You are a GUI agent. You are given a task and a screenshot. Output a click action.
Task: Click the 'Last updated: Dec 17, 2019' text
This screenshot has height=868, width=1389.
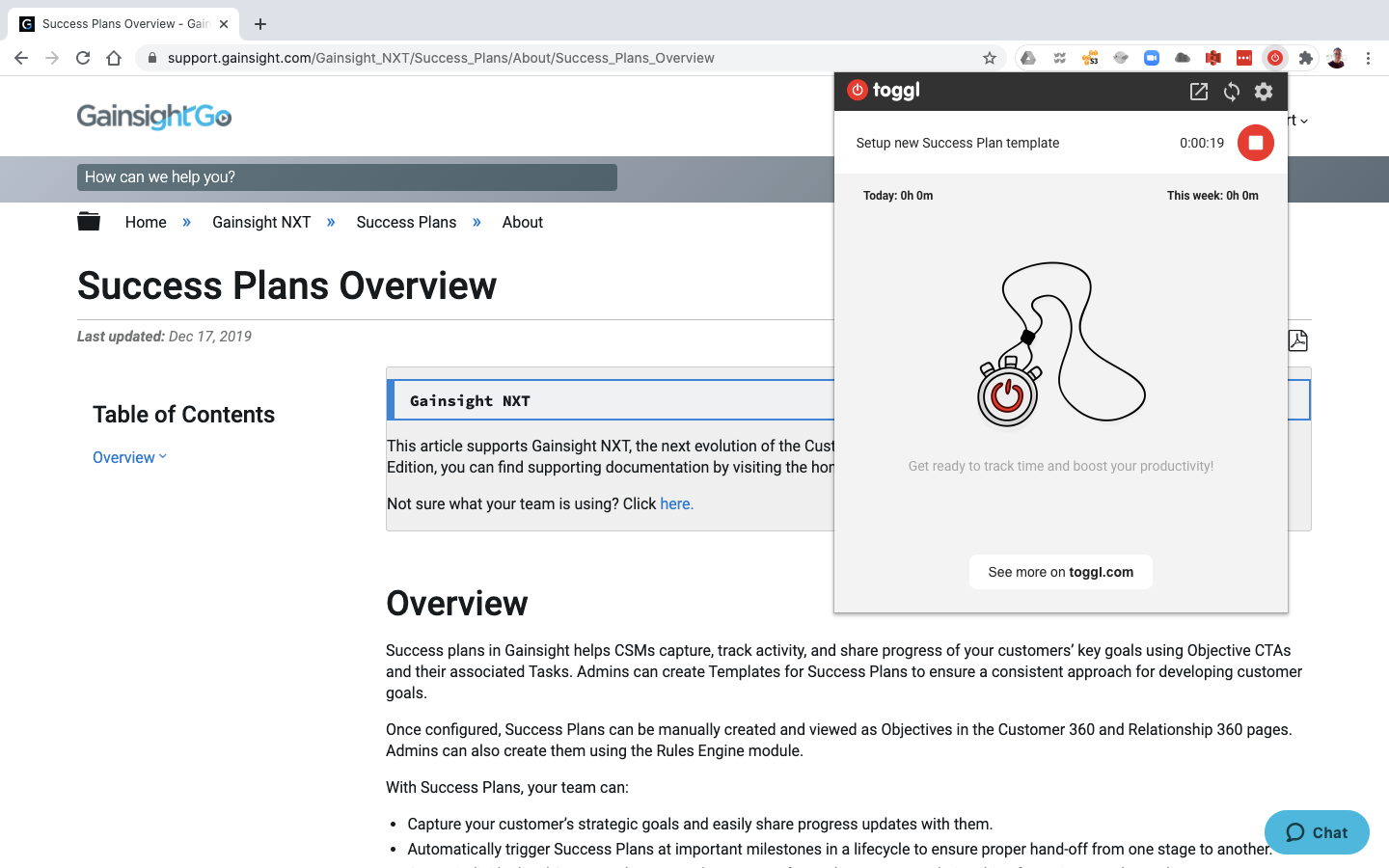pos(164,337)
